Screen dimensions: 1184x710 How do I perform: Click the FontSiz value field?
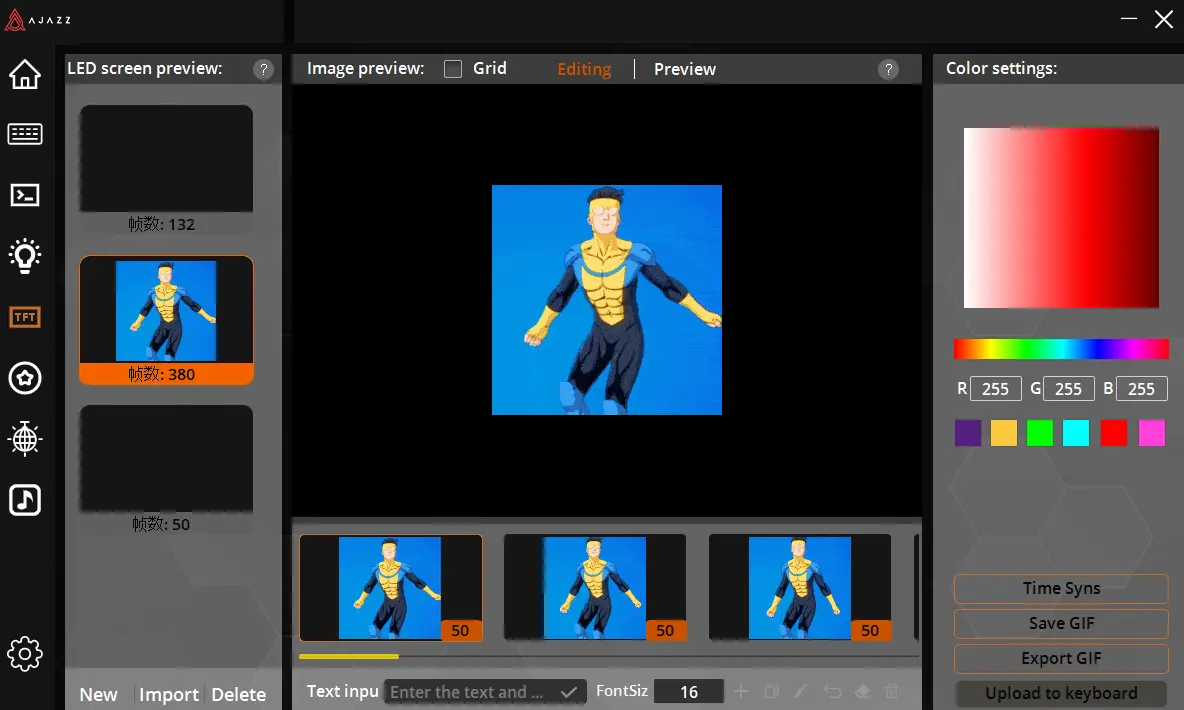click(x=689, y=692)
